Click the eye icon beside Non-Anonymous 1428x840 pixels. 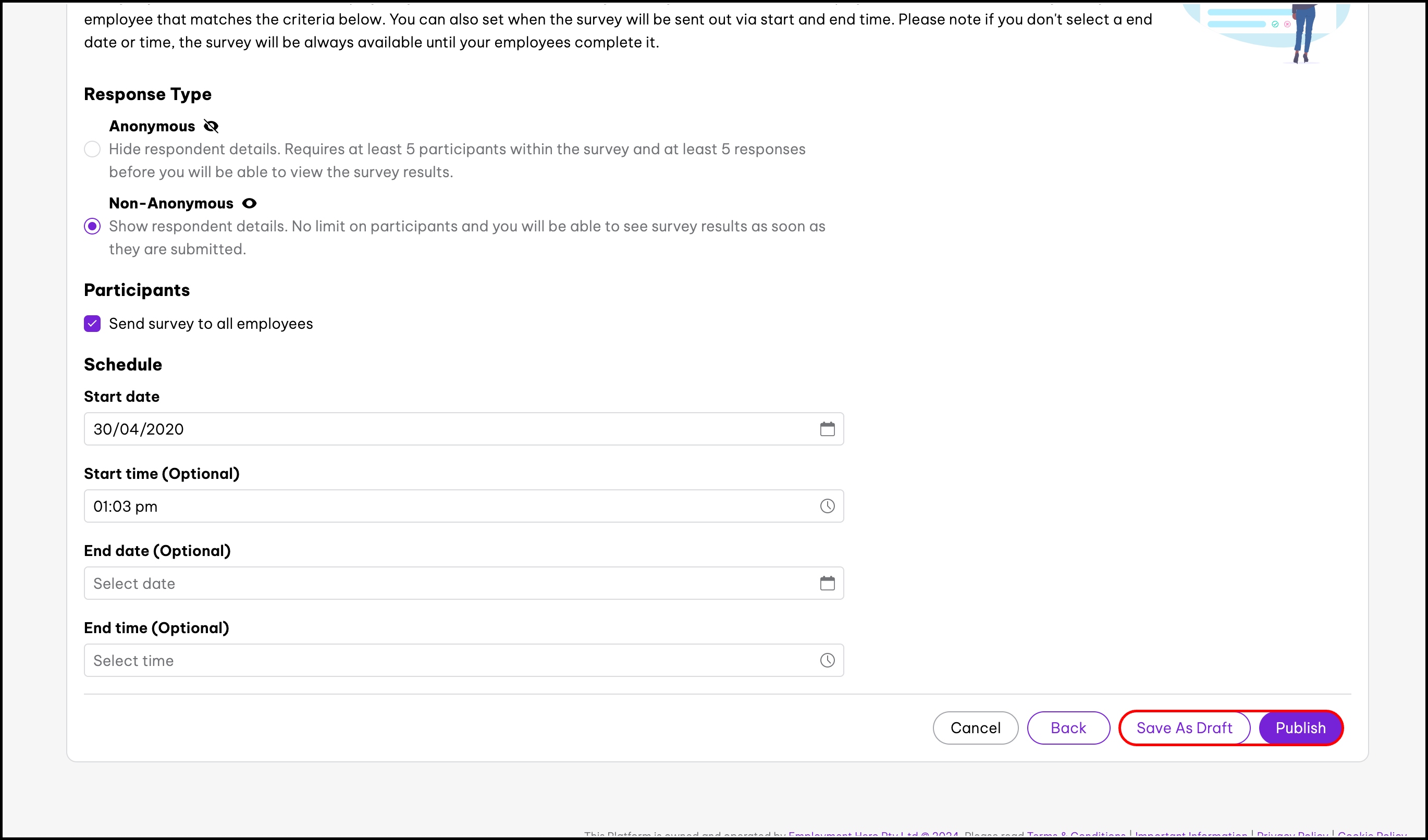tap(249, 203)
